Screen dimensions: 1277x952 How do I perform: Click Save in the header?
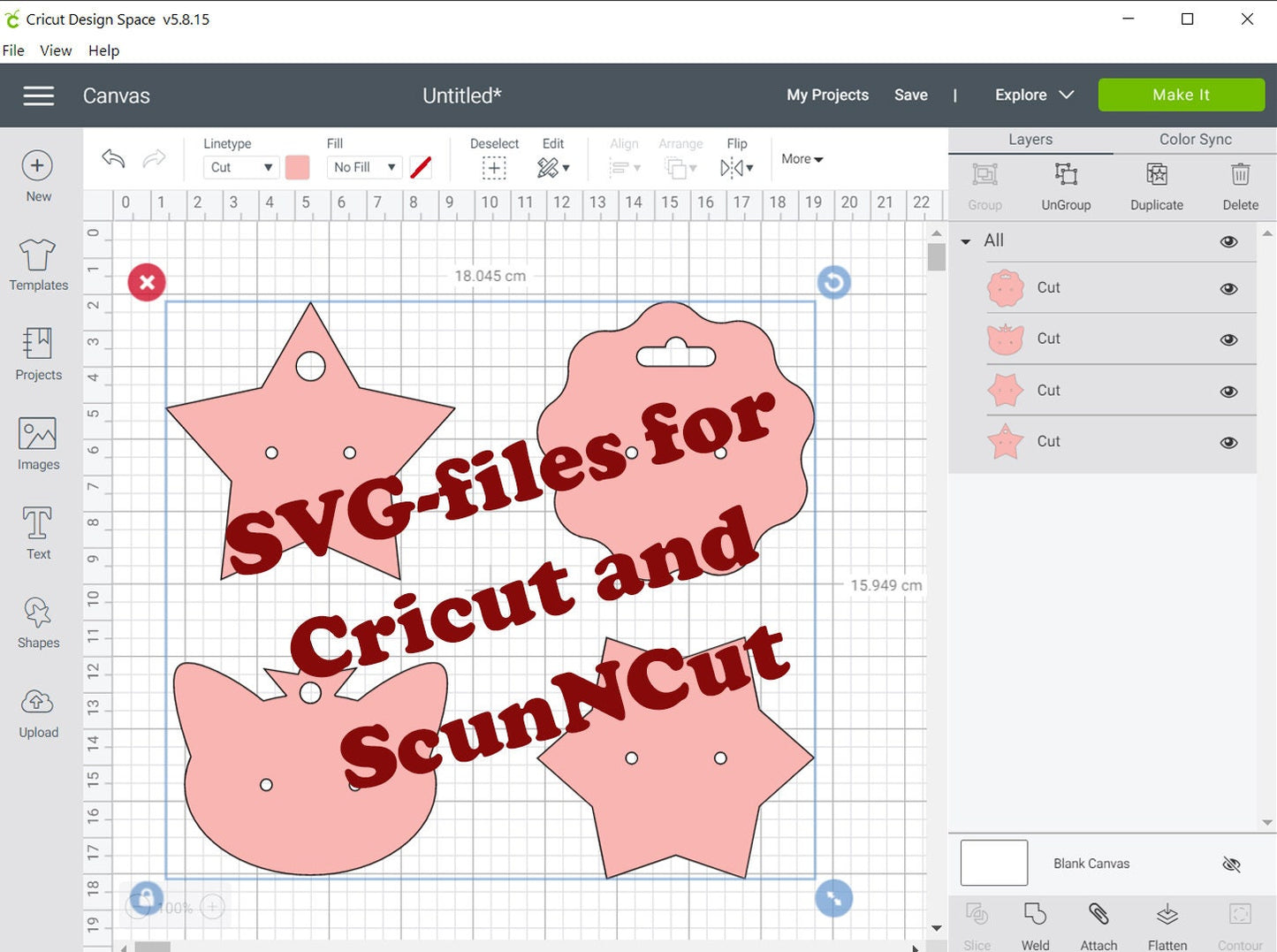click(910, 95)
